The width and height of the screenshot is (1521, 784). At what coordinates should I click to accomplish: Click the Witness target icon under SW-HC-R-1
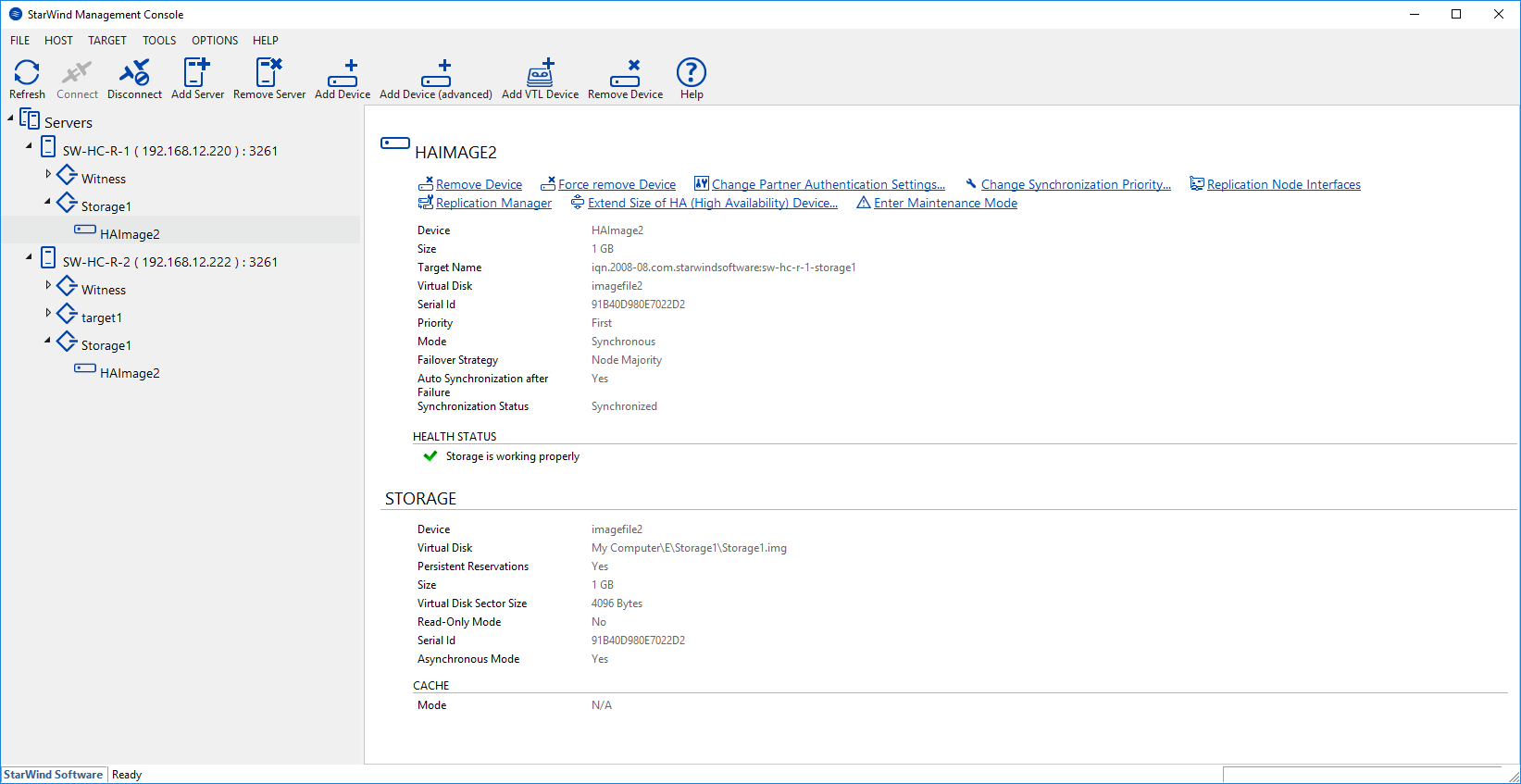pos(67,175)
